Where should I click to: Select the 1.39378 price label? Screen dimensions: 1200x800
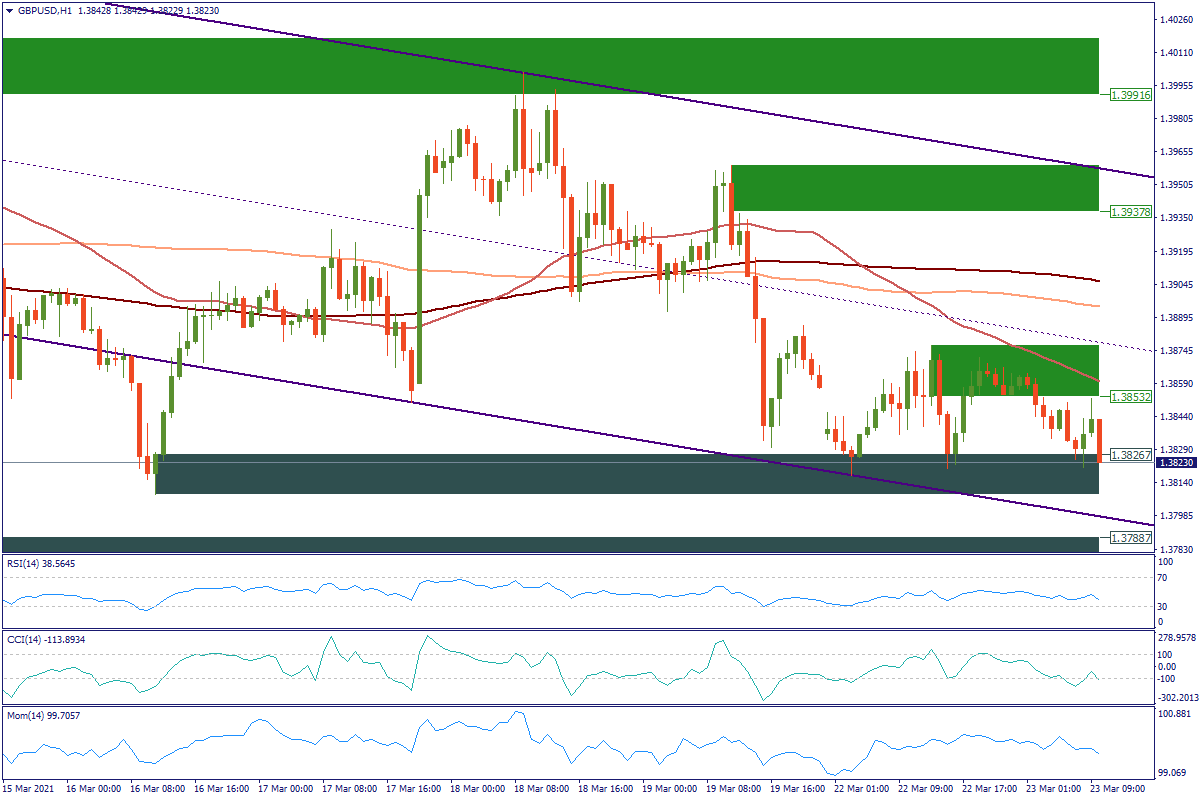point(1130,211)
